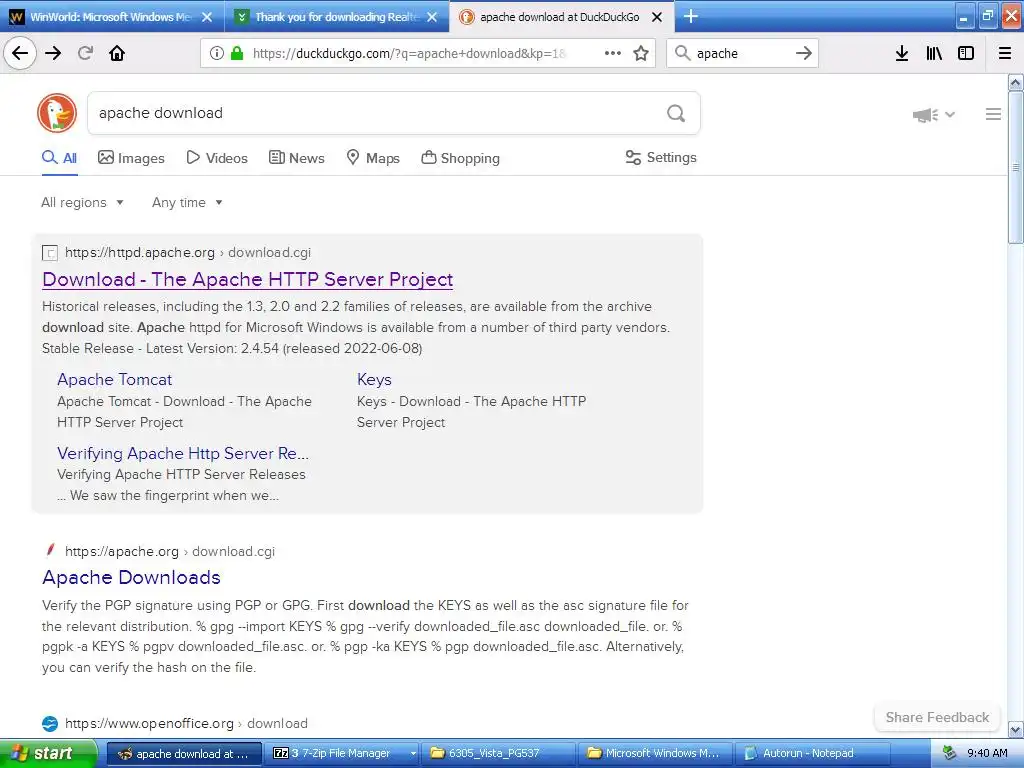The width and height of the screenshot is (1024, 768).
Task: Open the Downloads panel arrow icon
Action: point(902,53)
